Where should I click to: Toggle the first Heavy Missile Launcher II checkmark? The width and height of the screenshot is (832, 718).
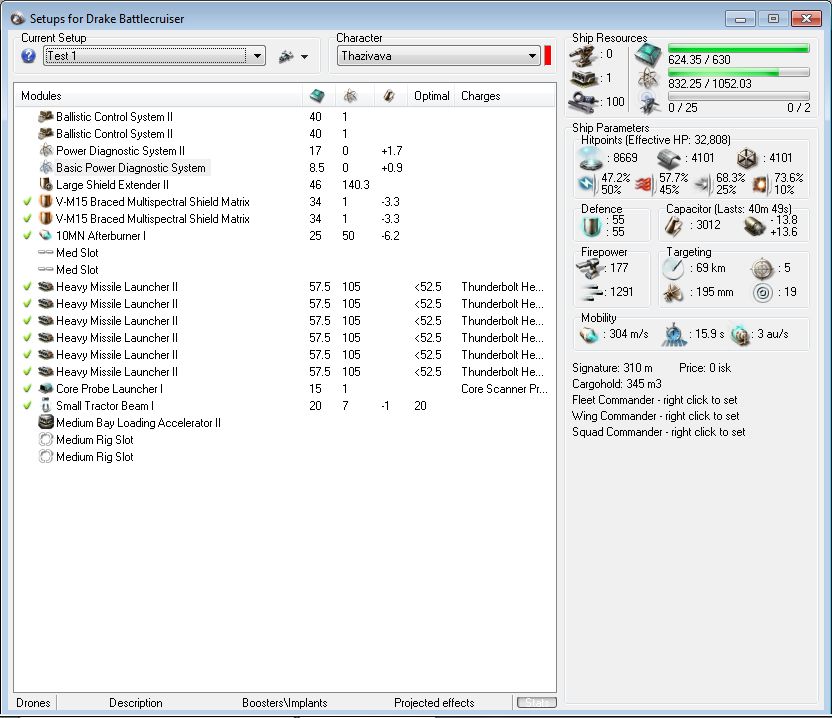pyautogui.click(x=28, y=287)
